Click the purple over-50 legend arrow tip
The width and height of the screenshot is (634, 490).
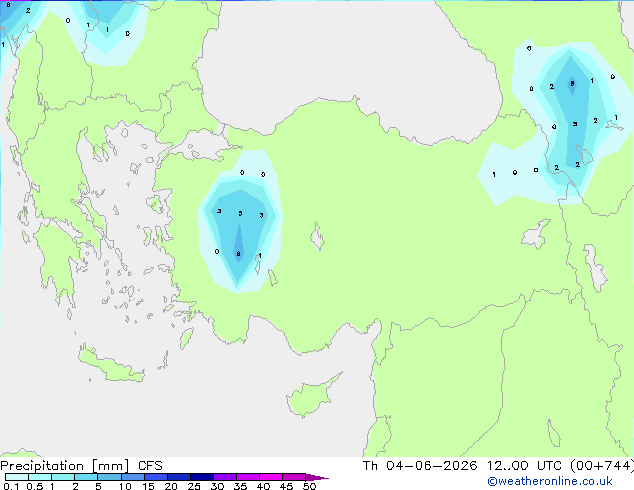click(317, 477)
